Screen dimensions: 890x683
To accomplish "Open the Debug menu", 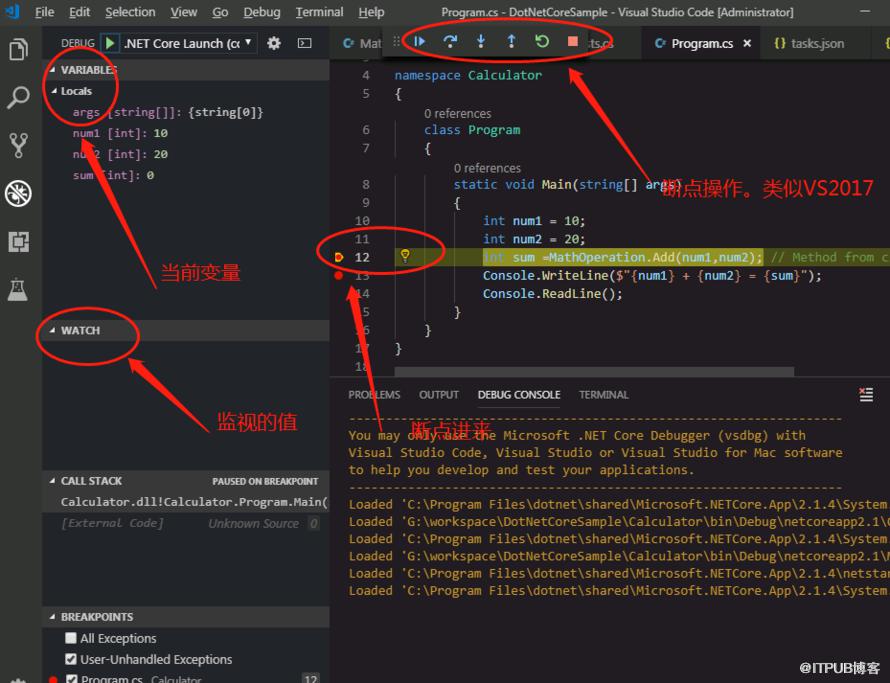I will (262, 12).
